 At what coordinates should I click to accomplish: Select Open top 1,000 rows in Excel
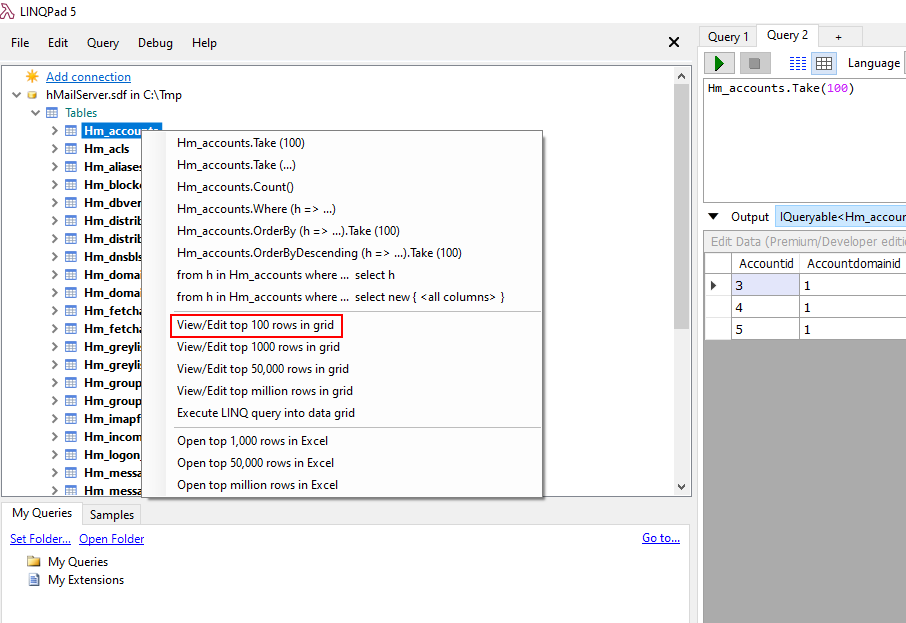pyautogui.click(x=253, y=441)
